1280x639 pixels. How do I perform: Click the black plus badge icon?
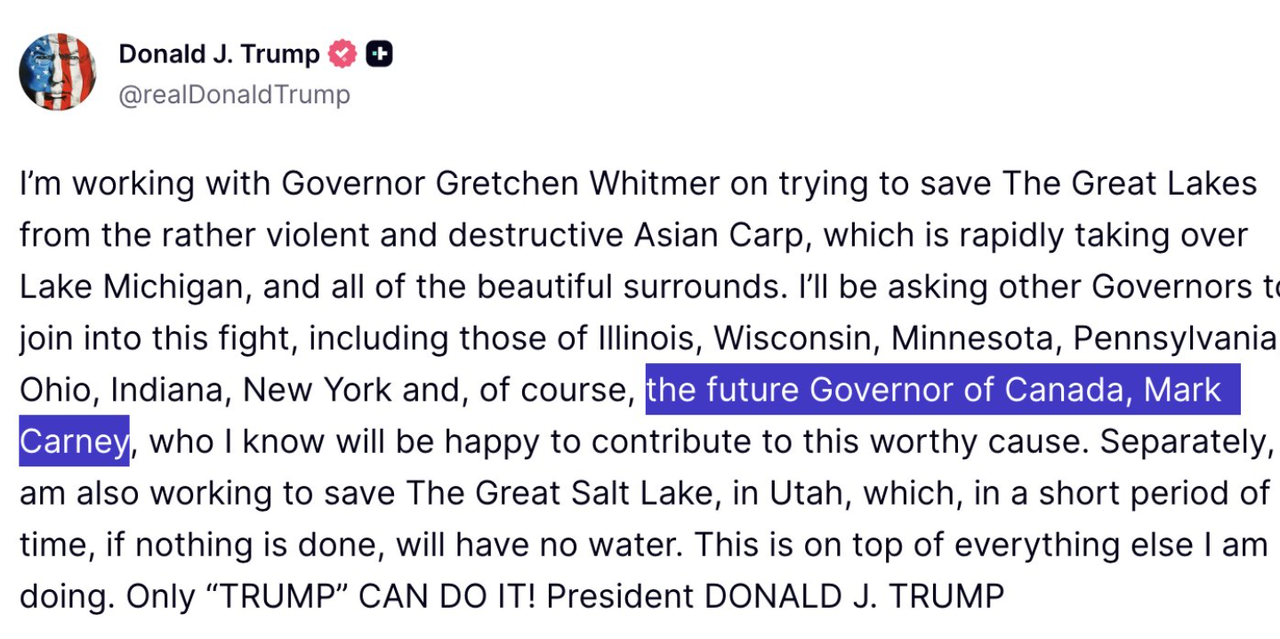point(379,54)
